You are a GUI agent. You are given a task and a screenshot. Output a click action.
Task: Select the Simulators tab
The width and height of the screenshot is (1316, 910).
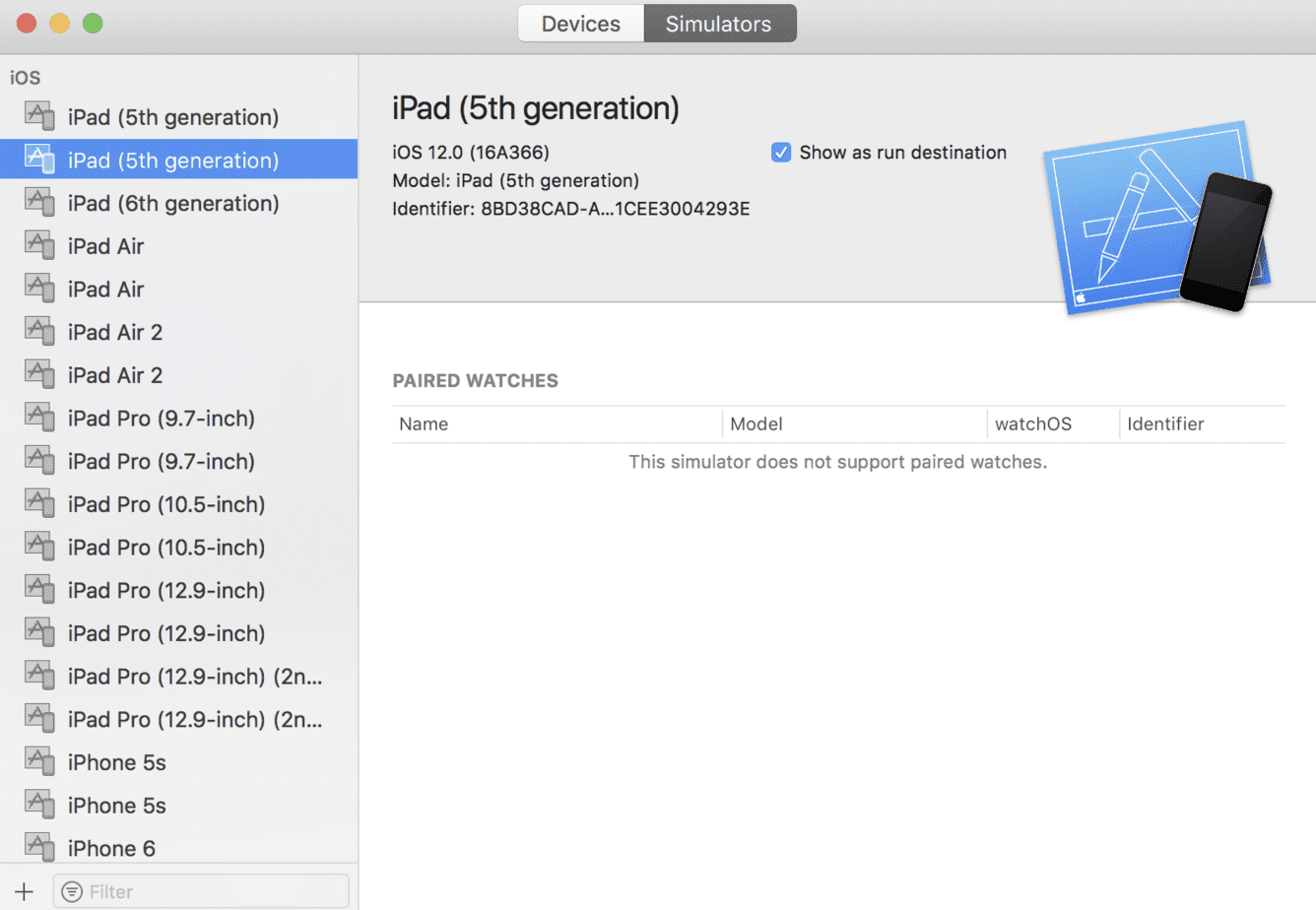coord(719,24)
